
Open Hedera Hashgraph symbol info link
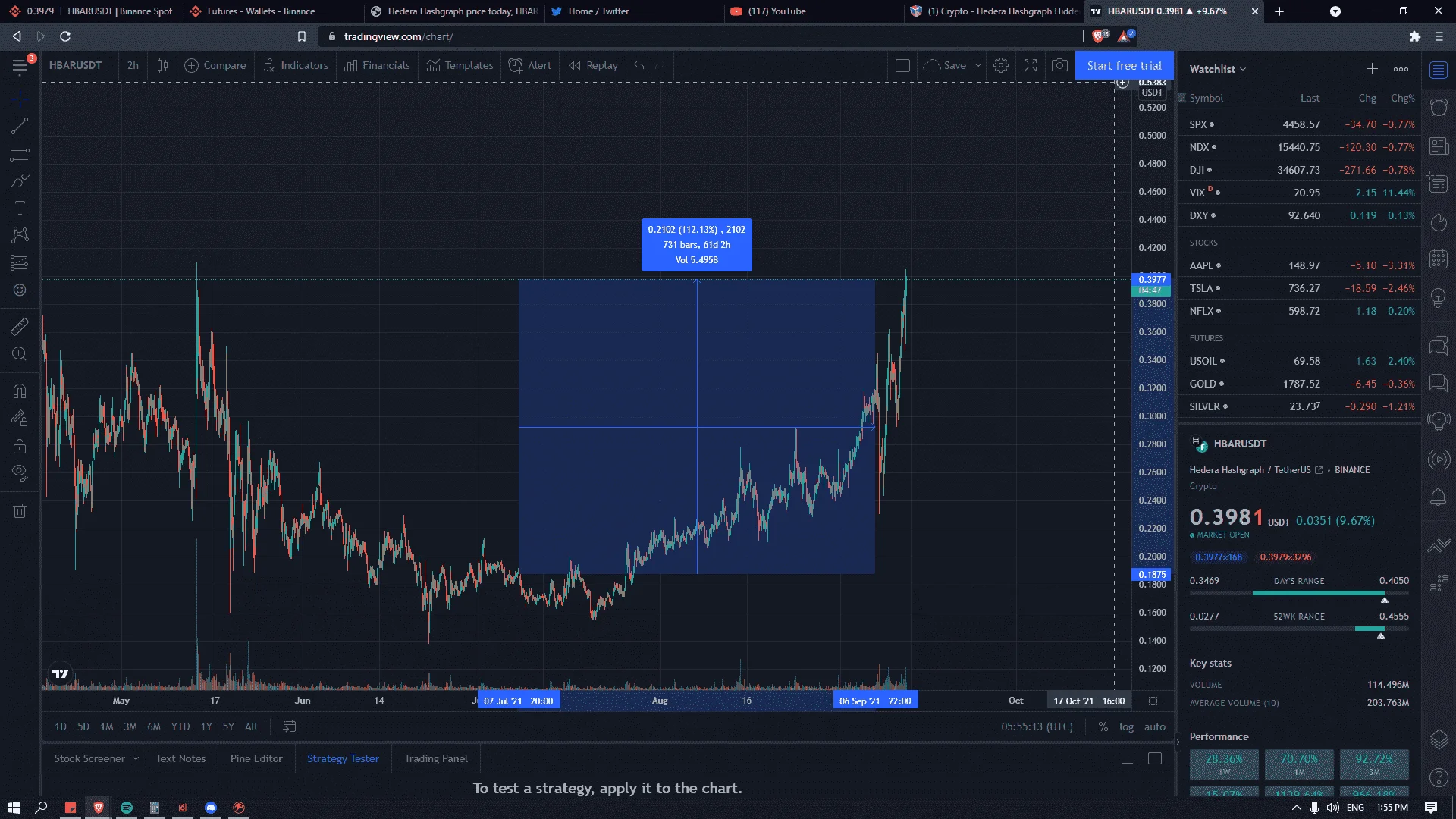point(1319,470)
